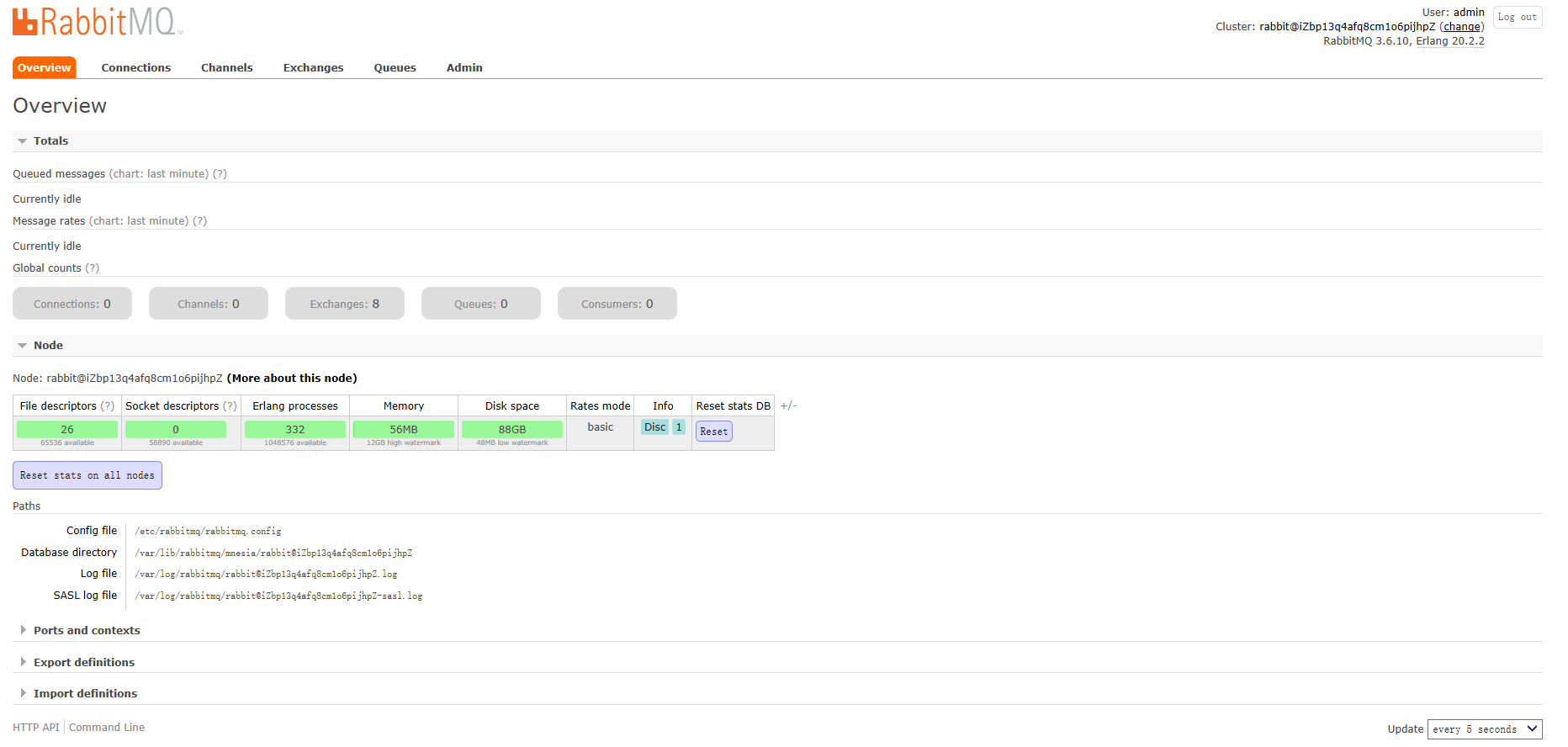Open the Update interval dropdown
This screenshot has height=747, width=1568.
pos(1485,729)
